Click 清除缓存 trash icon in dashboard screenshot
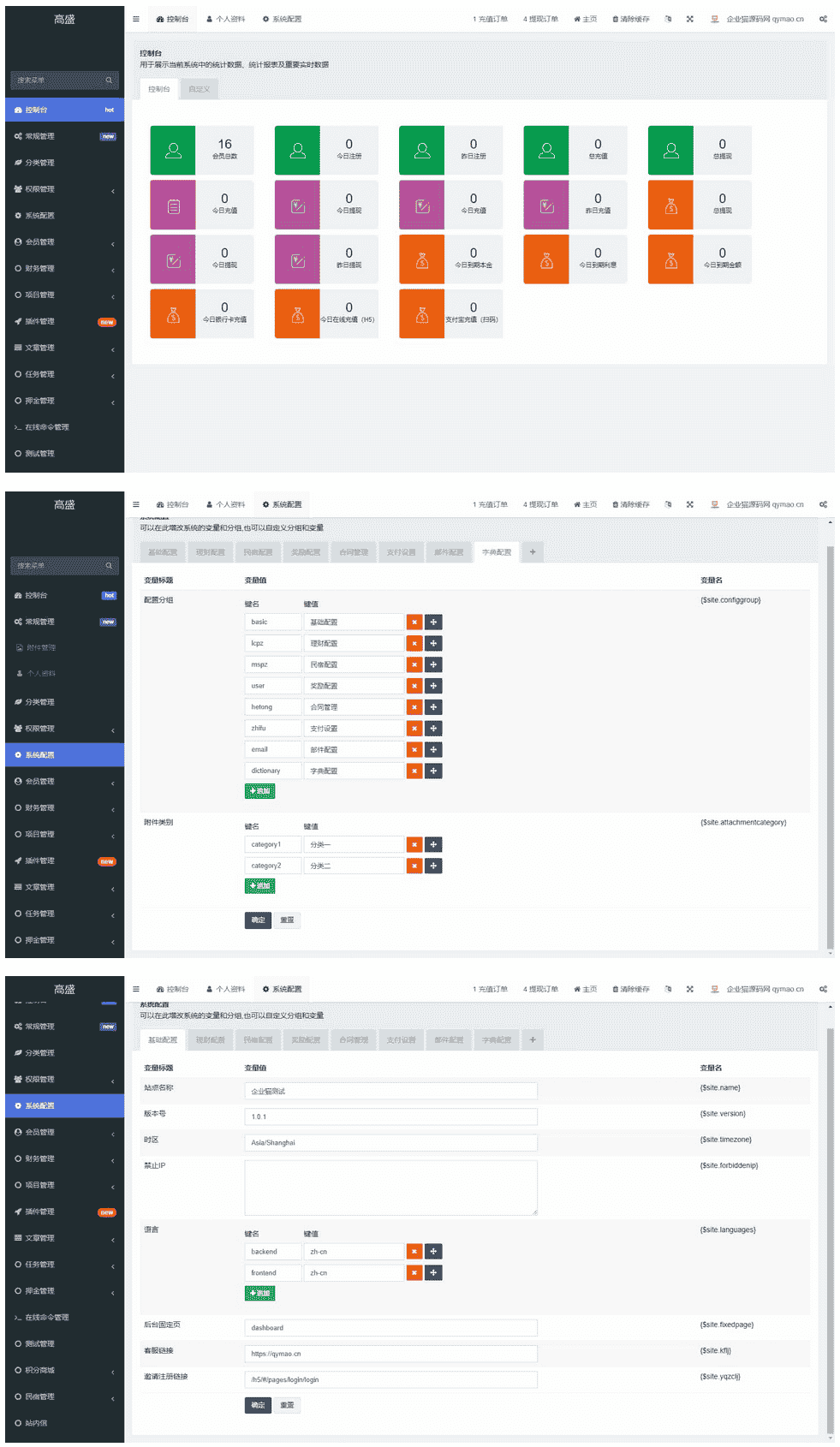 click(x=631, y=19)
